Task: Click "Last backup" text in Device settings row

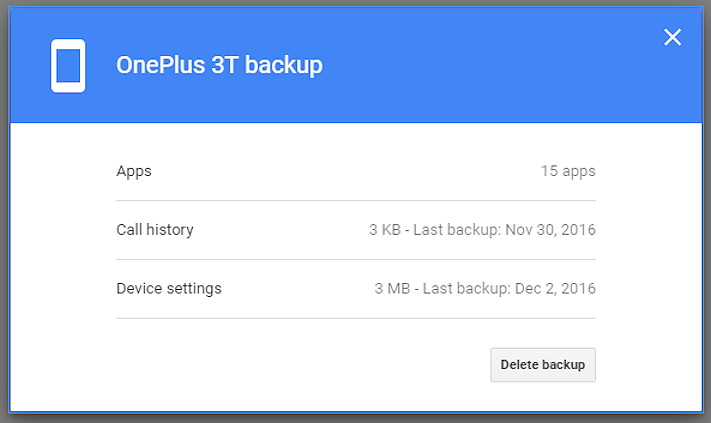Action: [465, 289]
